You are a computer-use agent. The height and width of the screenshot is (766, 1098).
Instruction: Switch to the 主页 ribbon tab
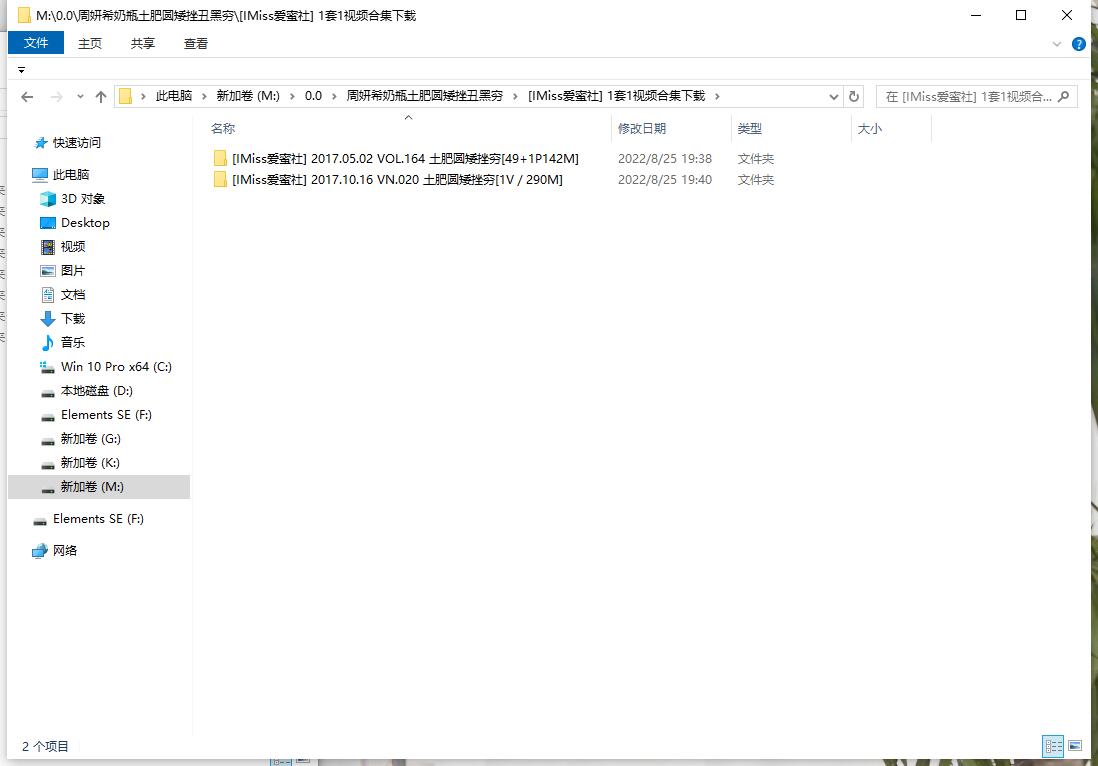90,43
